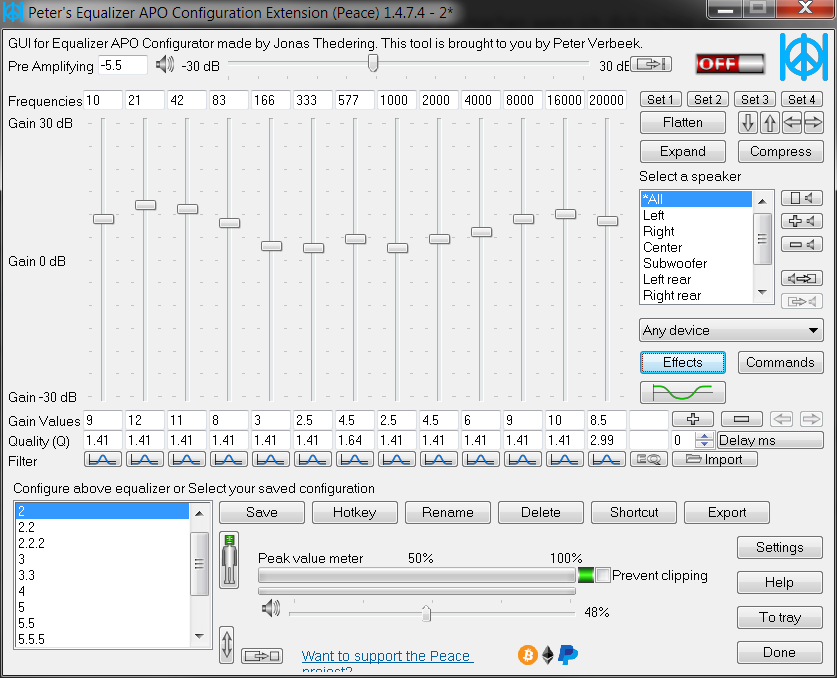
Task: Increase delay with the spinner up arrow
Action: click(705, 437)
